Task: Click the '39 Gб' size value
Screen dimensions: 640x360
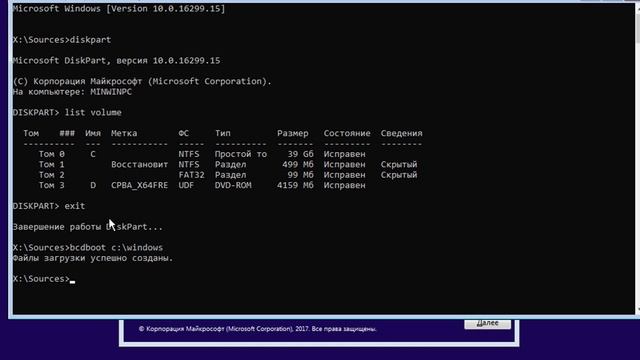Action: pyautogui.click(x=300, y=154)
